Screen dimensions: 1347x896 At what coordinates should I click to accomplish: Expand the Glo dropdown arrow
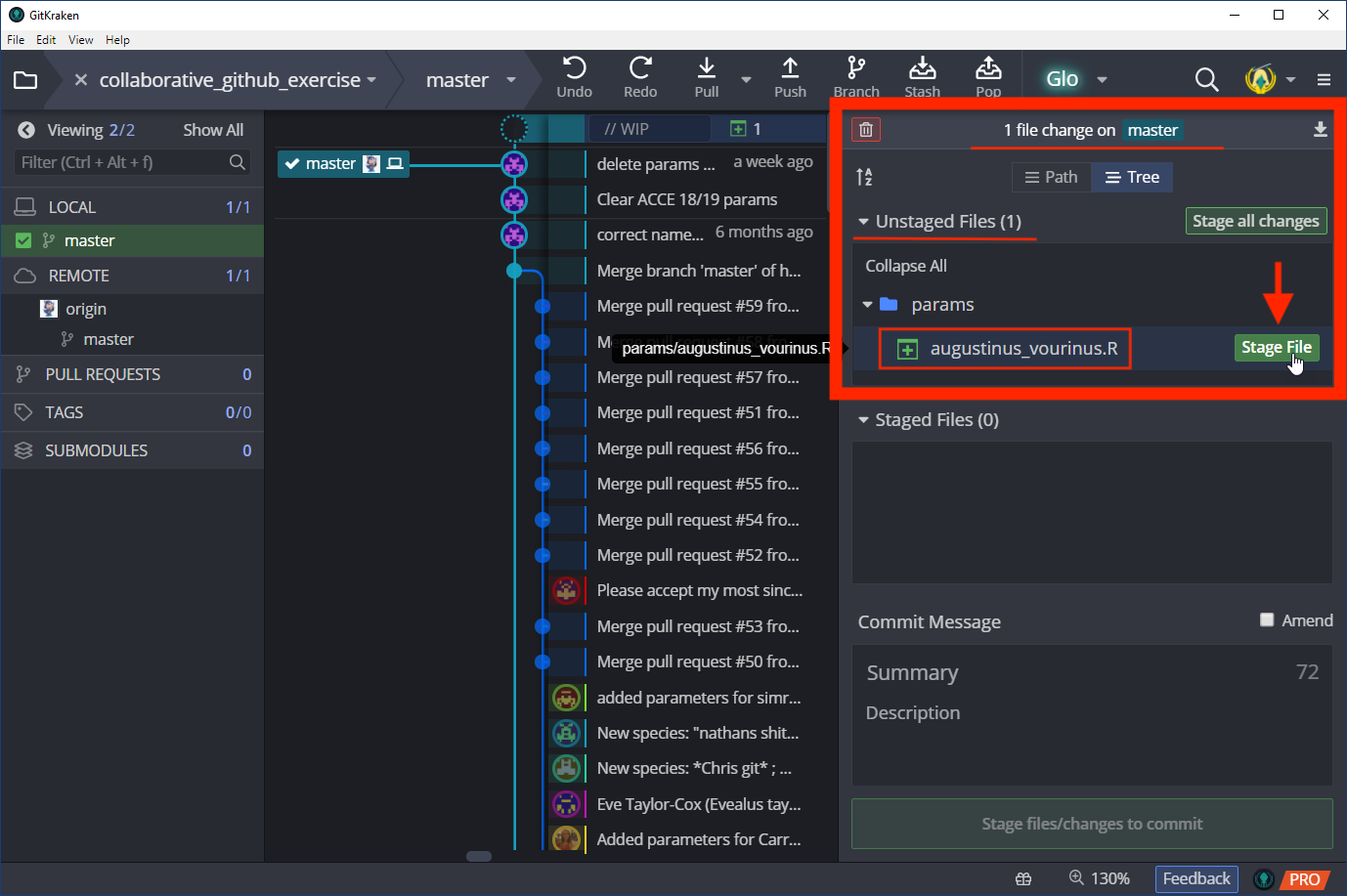[1102, 80]
